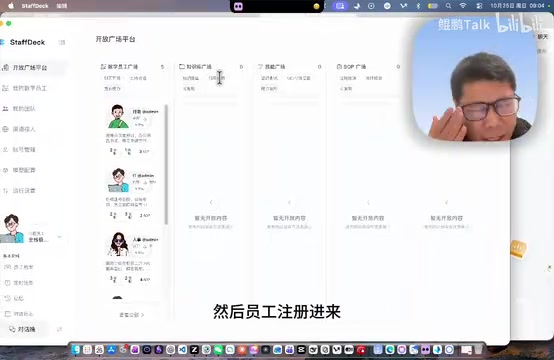Image resolution: width=554 pixels, height=360 pixels.
Task: Open 模型配置 in the sidebar
Action: (x=24, y=170)
